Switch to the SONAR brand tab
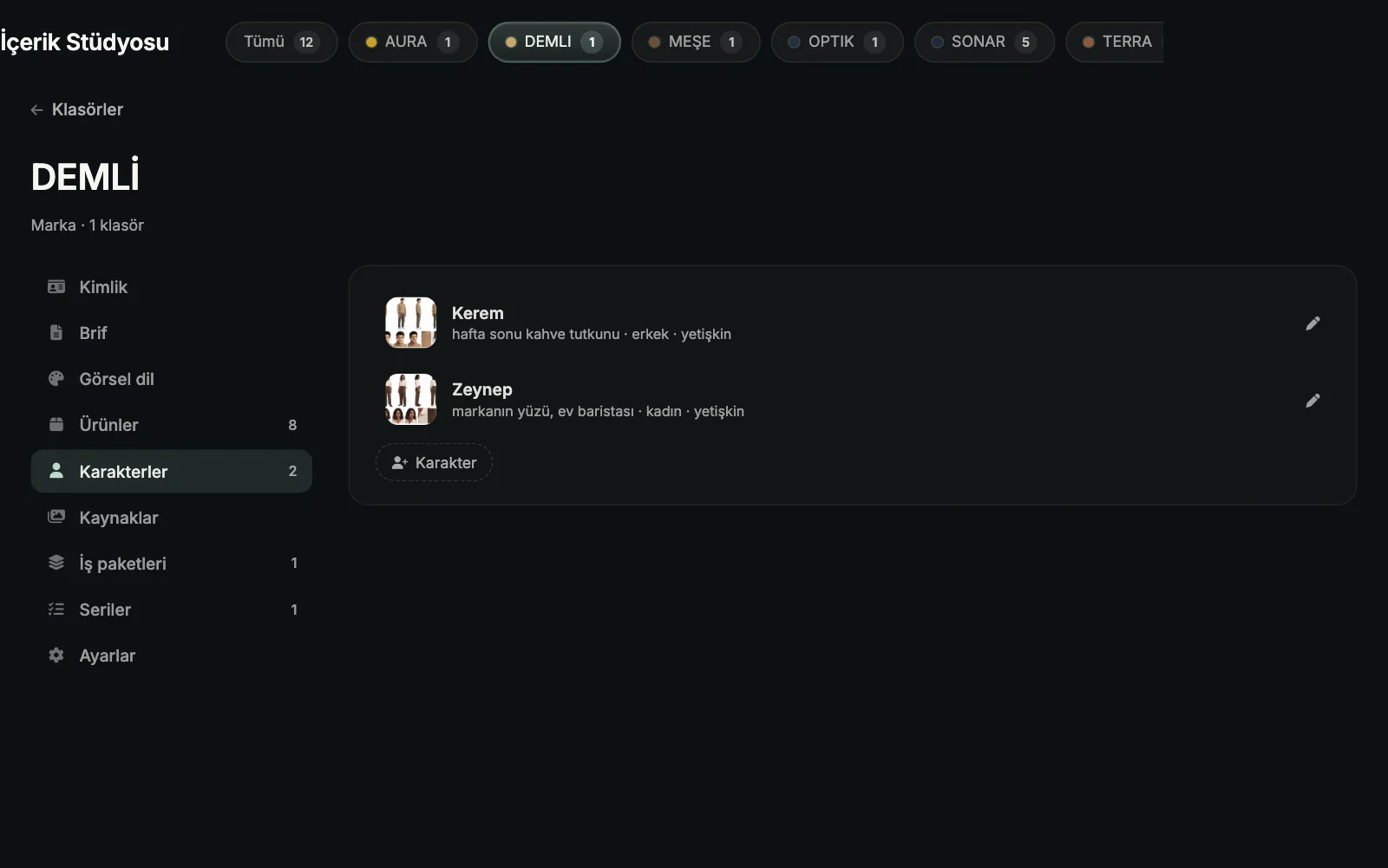Viewport: 1388px width, 868px height. (985, 42)
